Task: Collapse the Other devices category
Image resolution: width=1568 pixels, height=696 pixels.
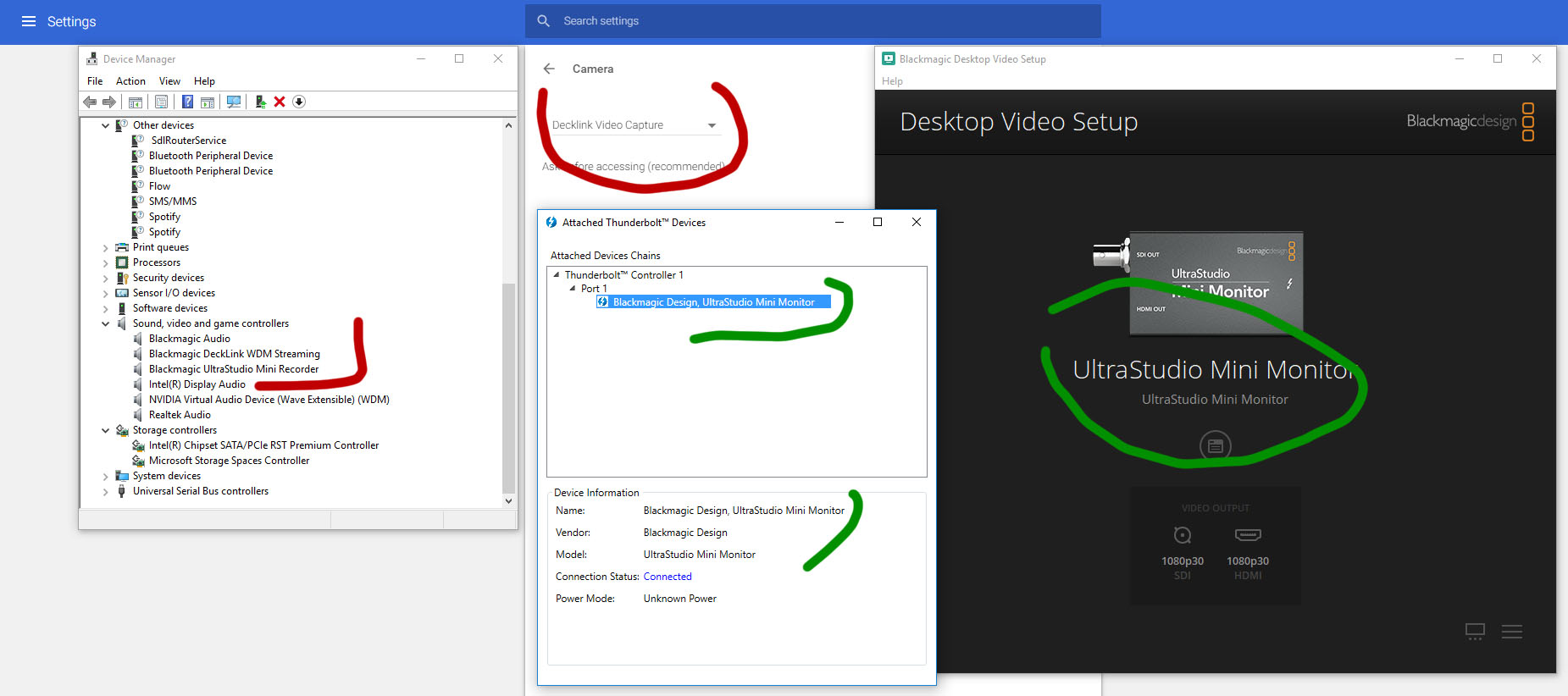Action: 106,125
